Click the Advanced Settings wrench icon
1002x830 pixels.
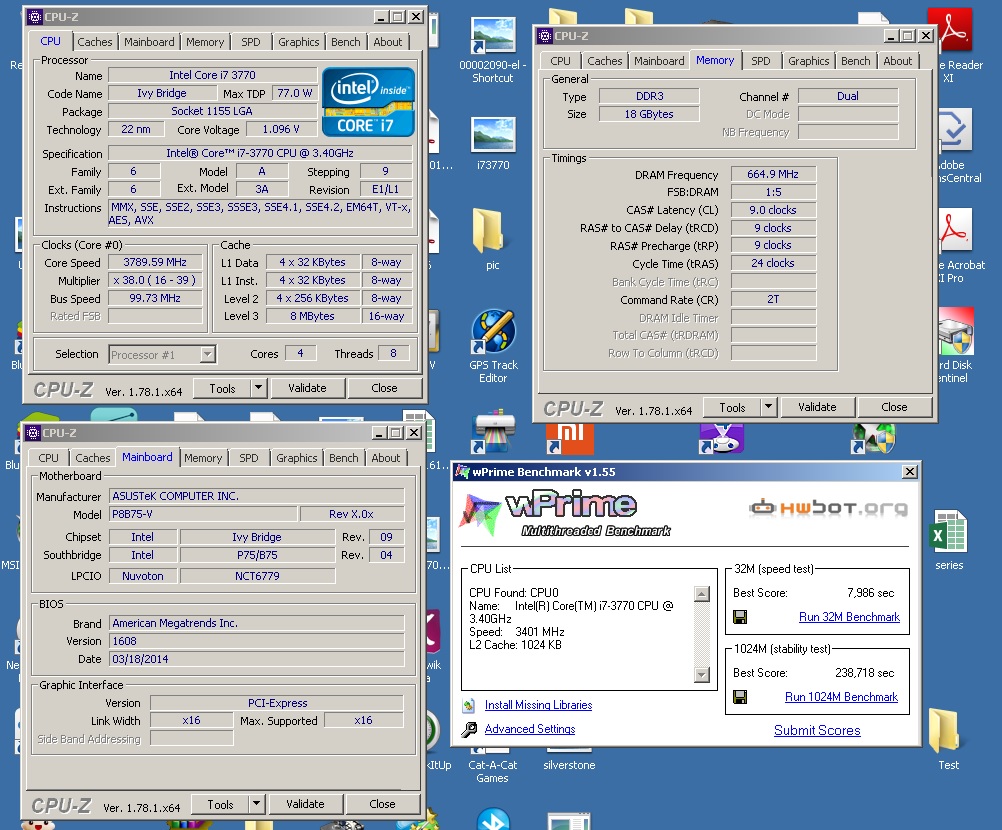[x=469, y=729]
